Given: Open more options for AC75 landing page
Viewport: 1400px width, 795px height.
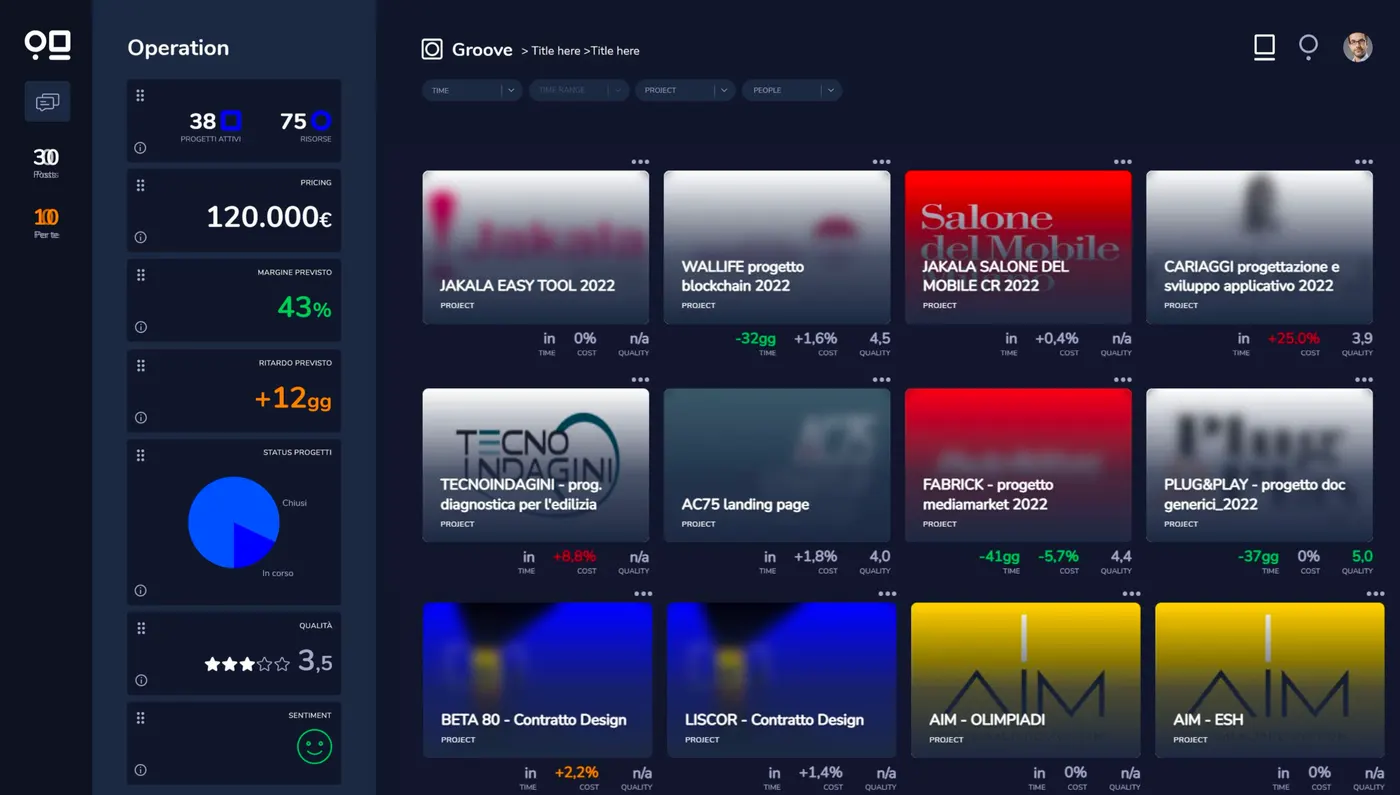Looking at the screenshot, I should (881, 380).
